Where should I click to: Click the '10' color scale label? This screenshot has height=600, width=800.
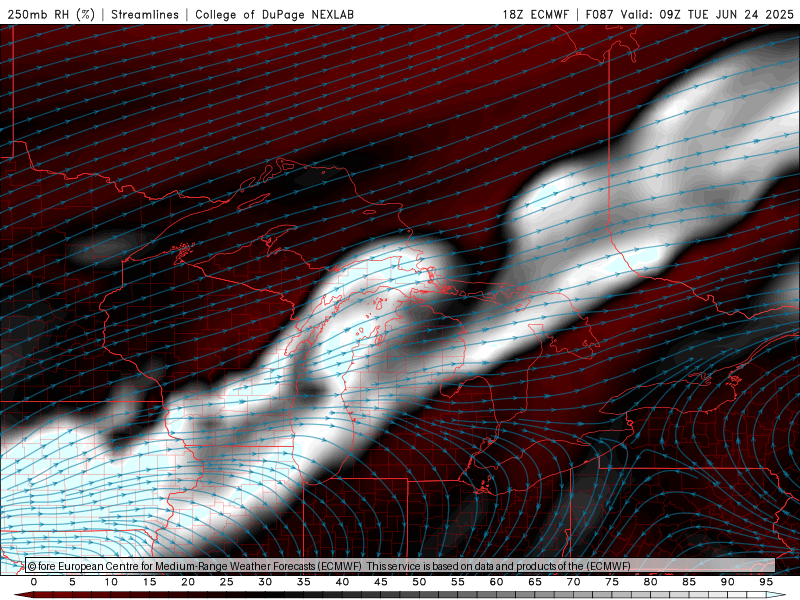click(x=111, y=582)
